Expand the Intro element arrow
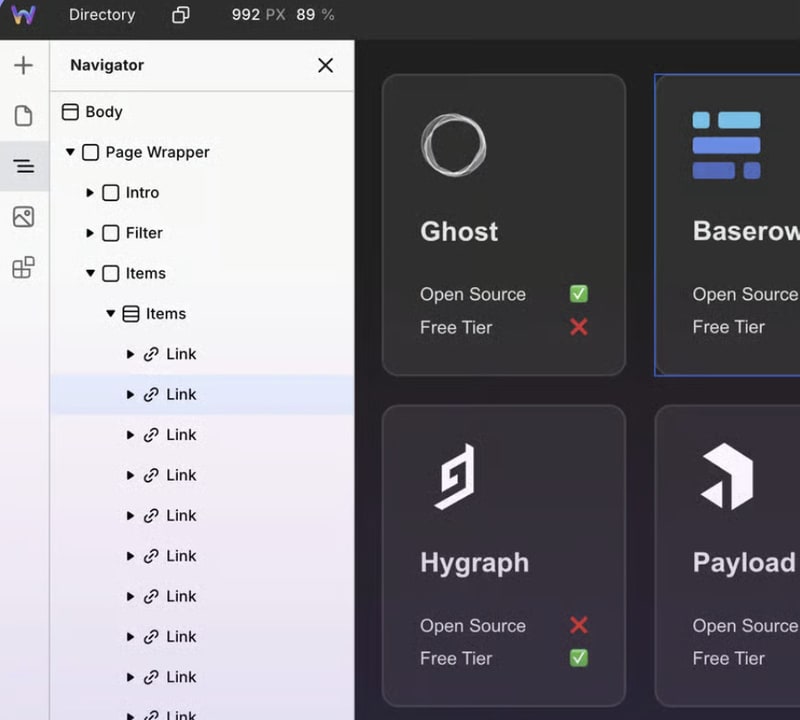The height and width of the screenshot is (720, 800). (x=90, y=193)
